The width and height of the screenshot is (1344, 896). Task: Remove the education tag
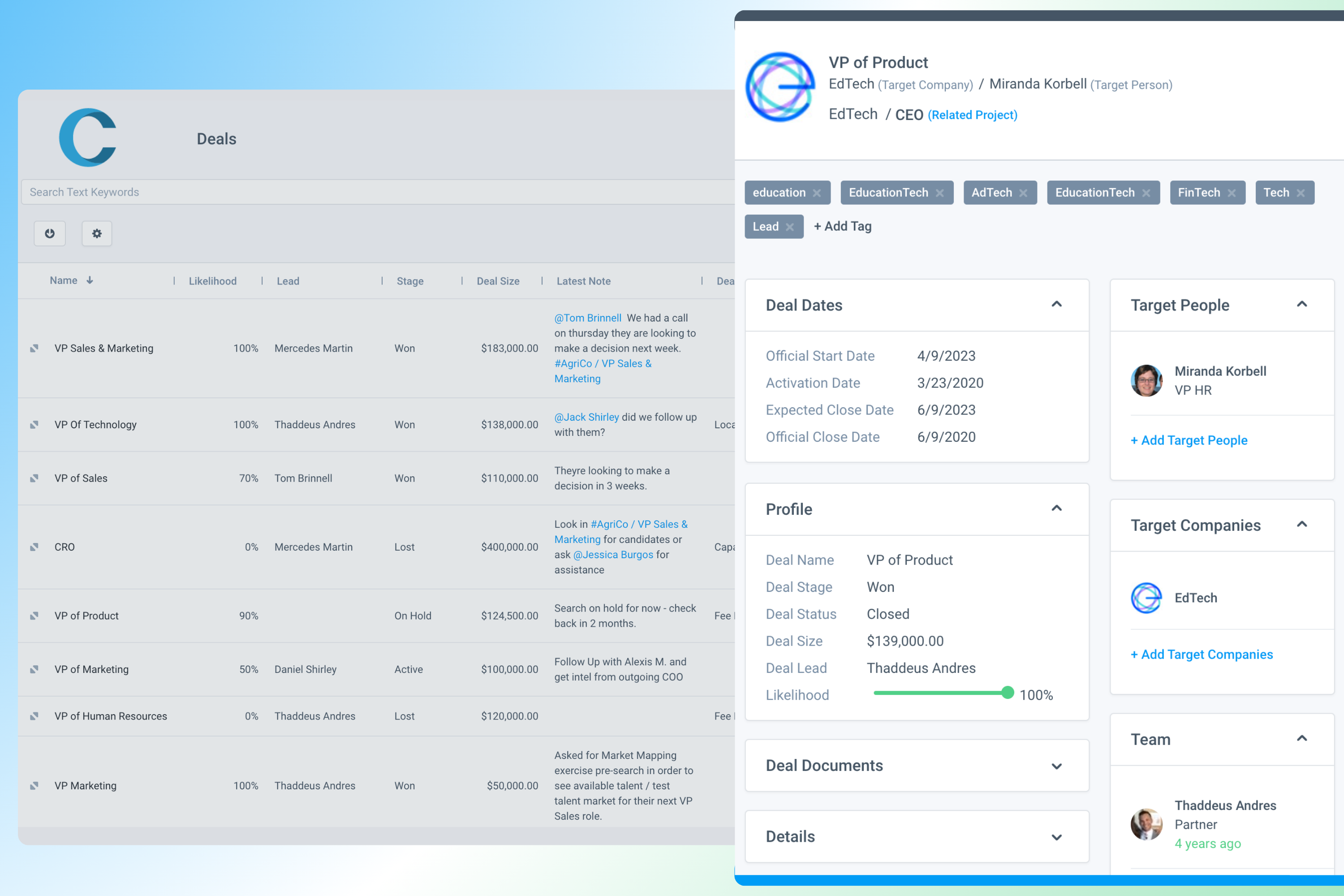coord(817,193)
